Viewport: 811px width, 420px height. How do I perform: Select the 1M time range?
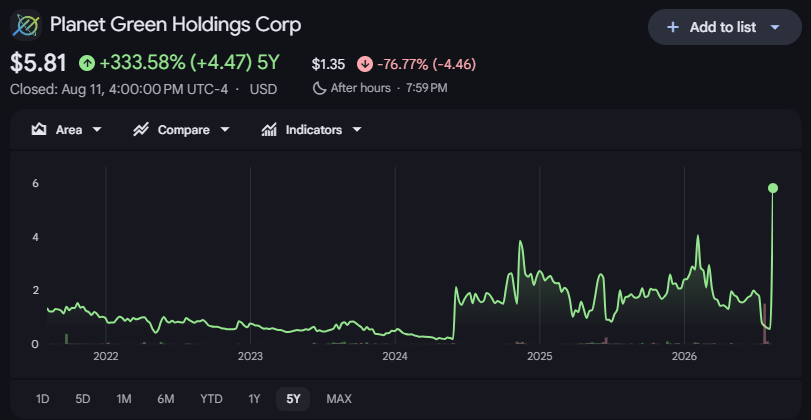click(124, 399)
